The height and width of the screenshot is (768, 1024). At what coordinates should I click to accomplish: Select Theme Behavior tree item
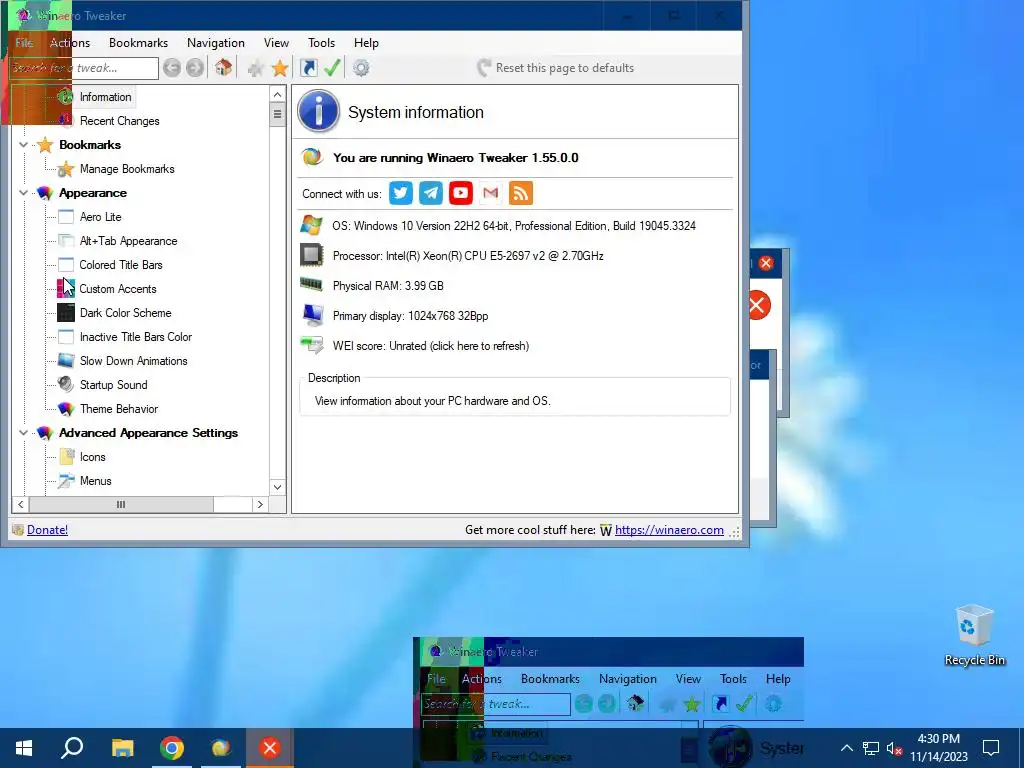119,409
